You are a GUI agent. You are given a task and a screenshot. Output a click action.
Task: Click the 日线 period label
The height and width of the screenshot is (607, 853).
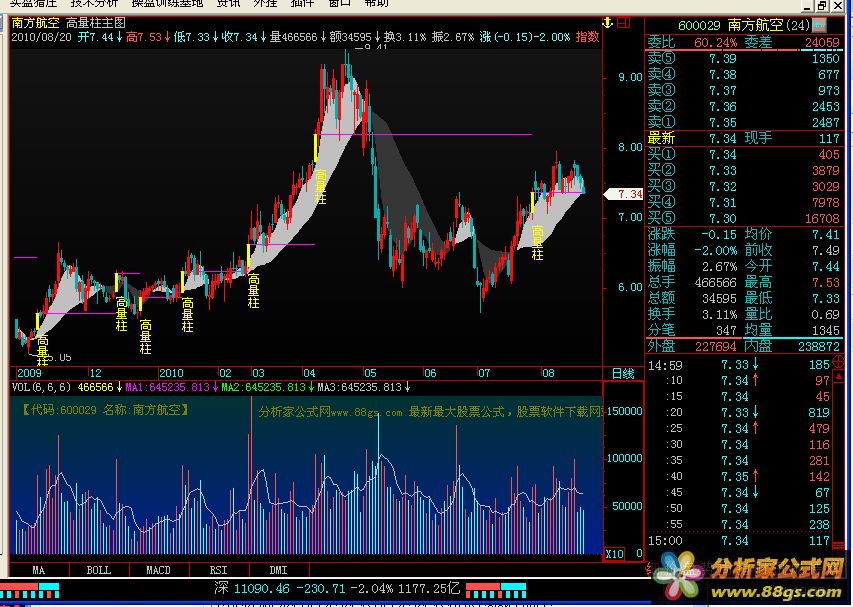click(x=623, y=374)
